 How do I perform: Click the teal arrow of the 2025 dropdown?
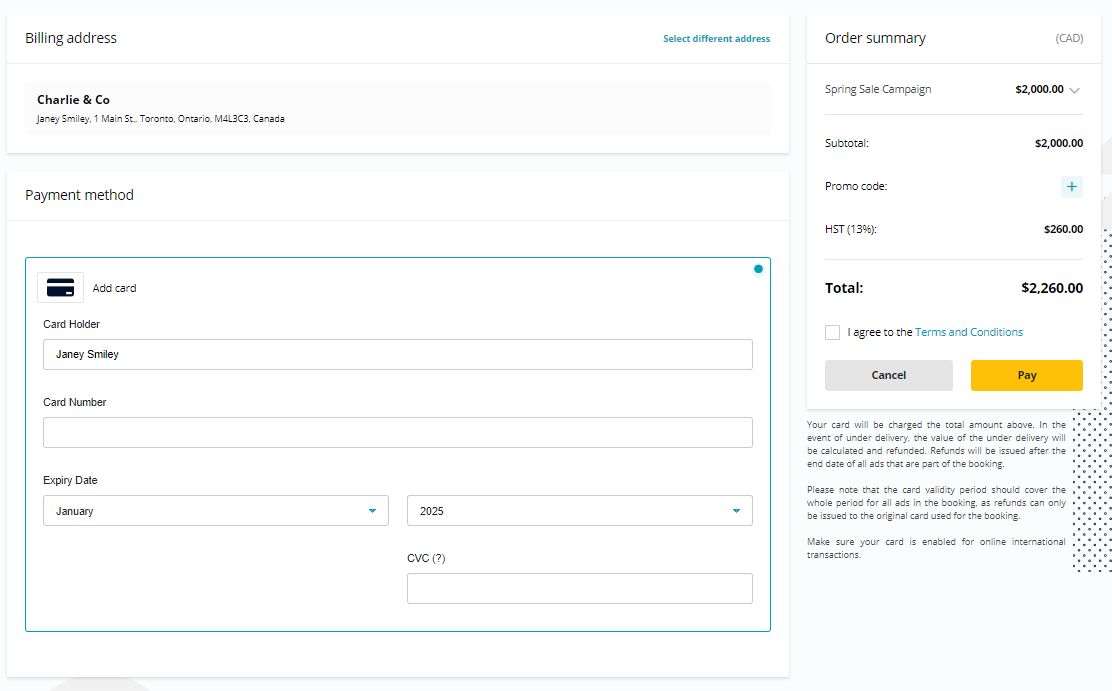coord(736,511)
